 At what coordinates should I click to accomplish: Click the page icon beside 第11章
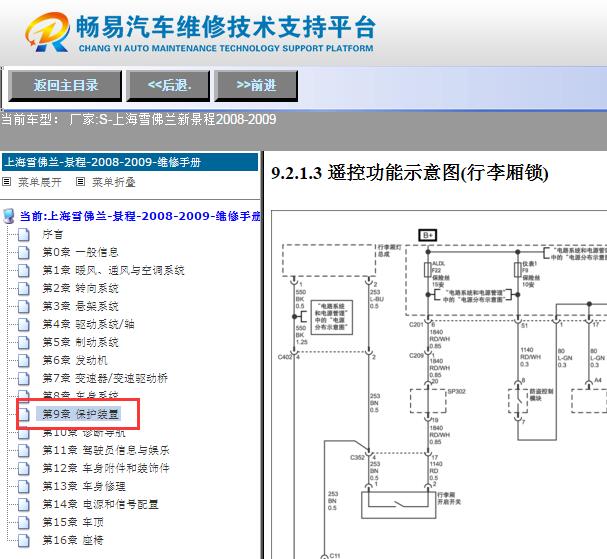[24, 450]
